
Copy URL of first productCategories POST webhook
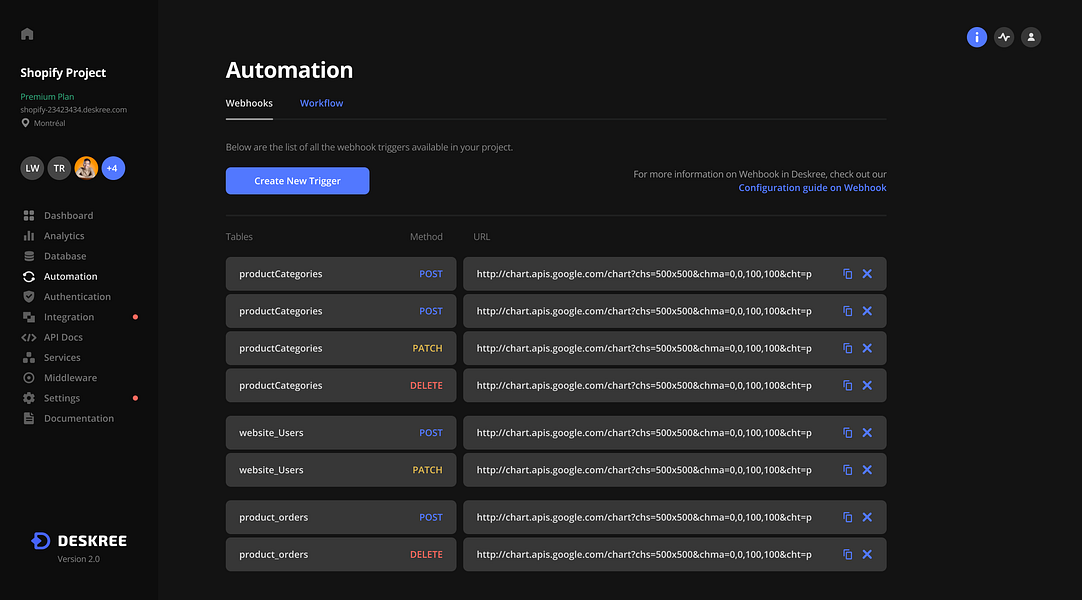pyautogui.click(x=848, y=274)
